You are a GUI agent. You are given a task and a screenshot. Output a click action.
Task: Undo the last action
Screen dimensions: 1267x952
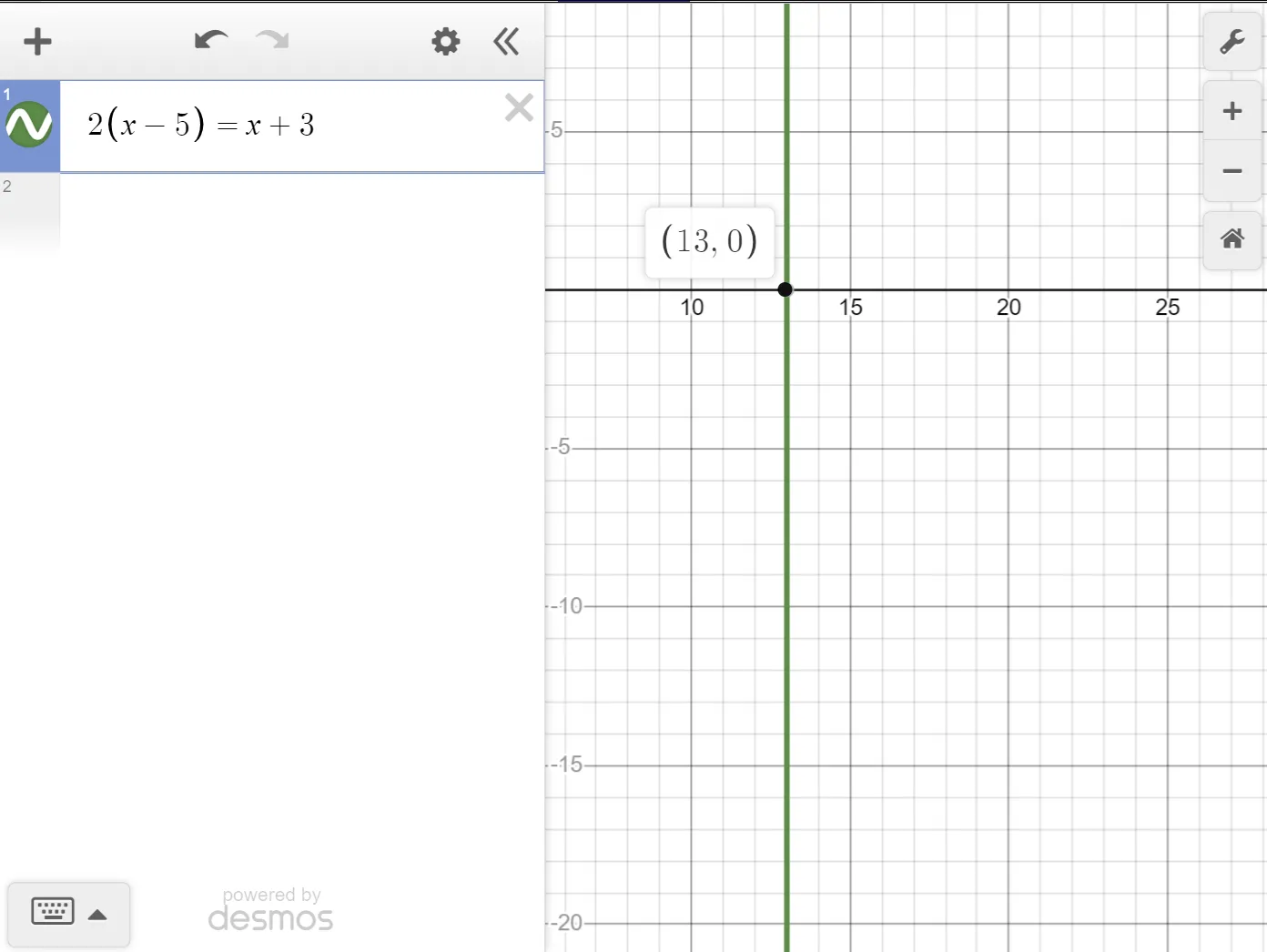[x=211, y=40]
